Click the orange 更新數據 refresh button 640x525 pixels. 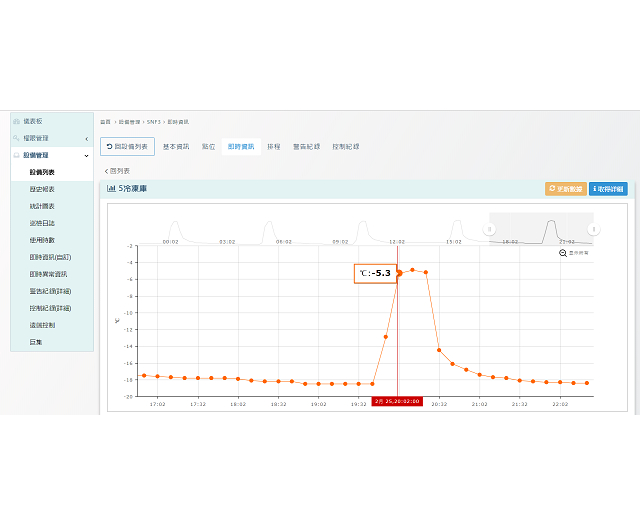565,188
